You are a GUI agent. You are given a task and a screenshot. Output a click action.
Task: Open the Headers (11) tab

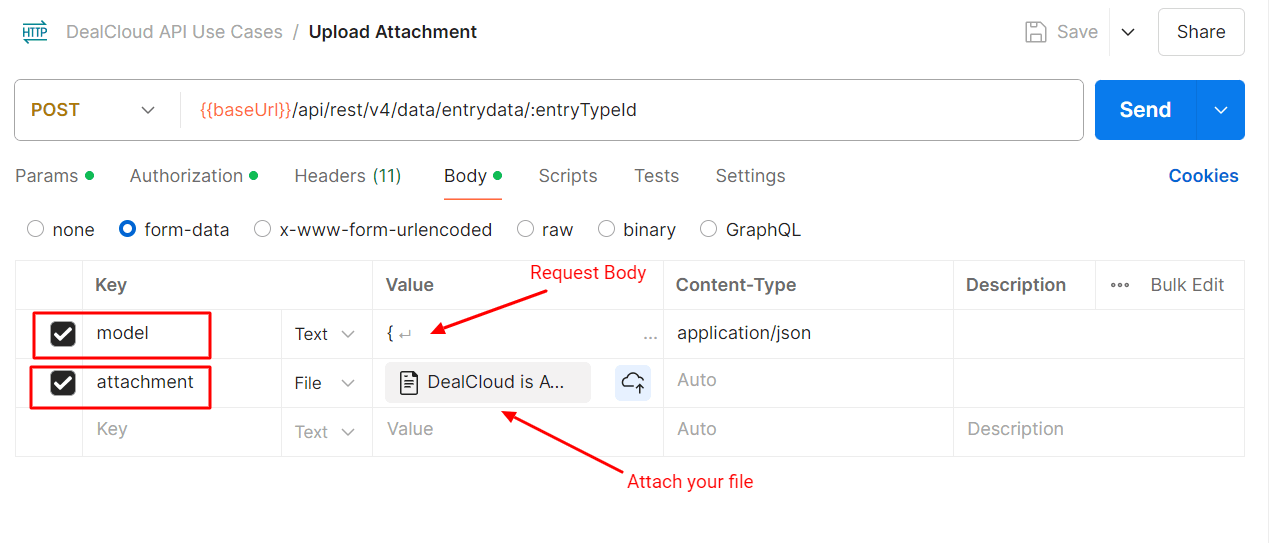(348, 176)
